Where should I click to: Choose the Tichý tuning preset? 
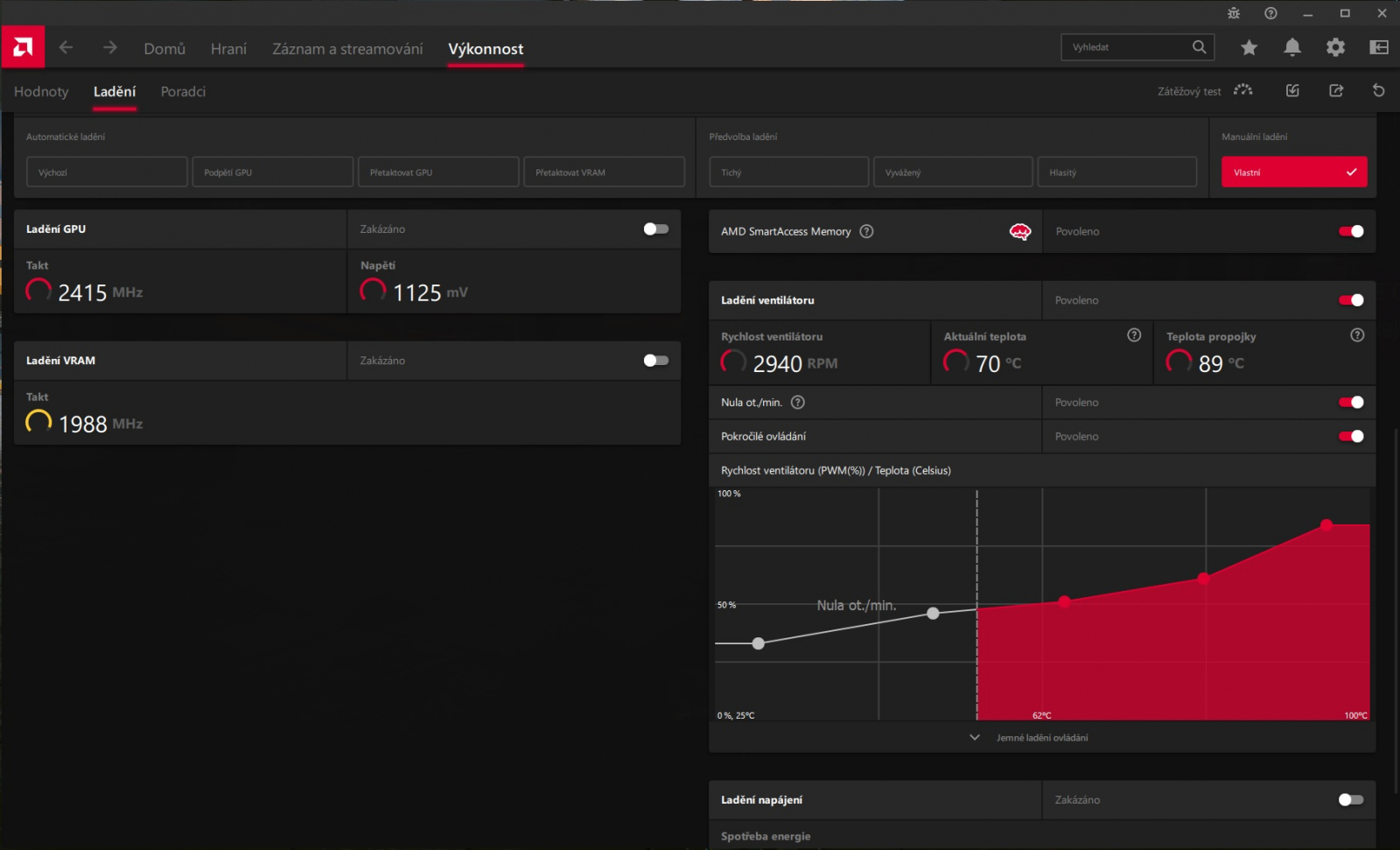click(x=789, y=172)
